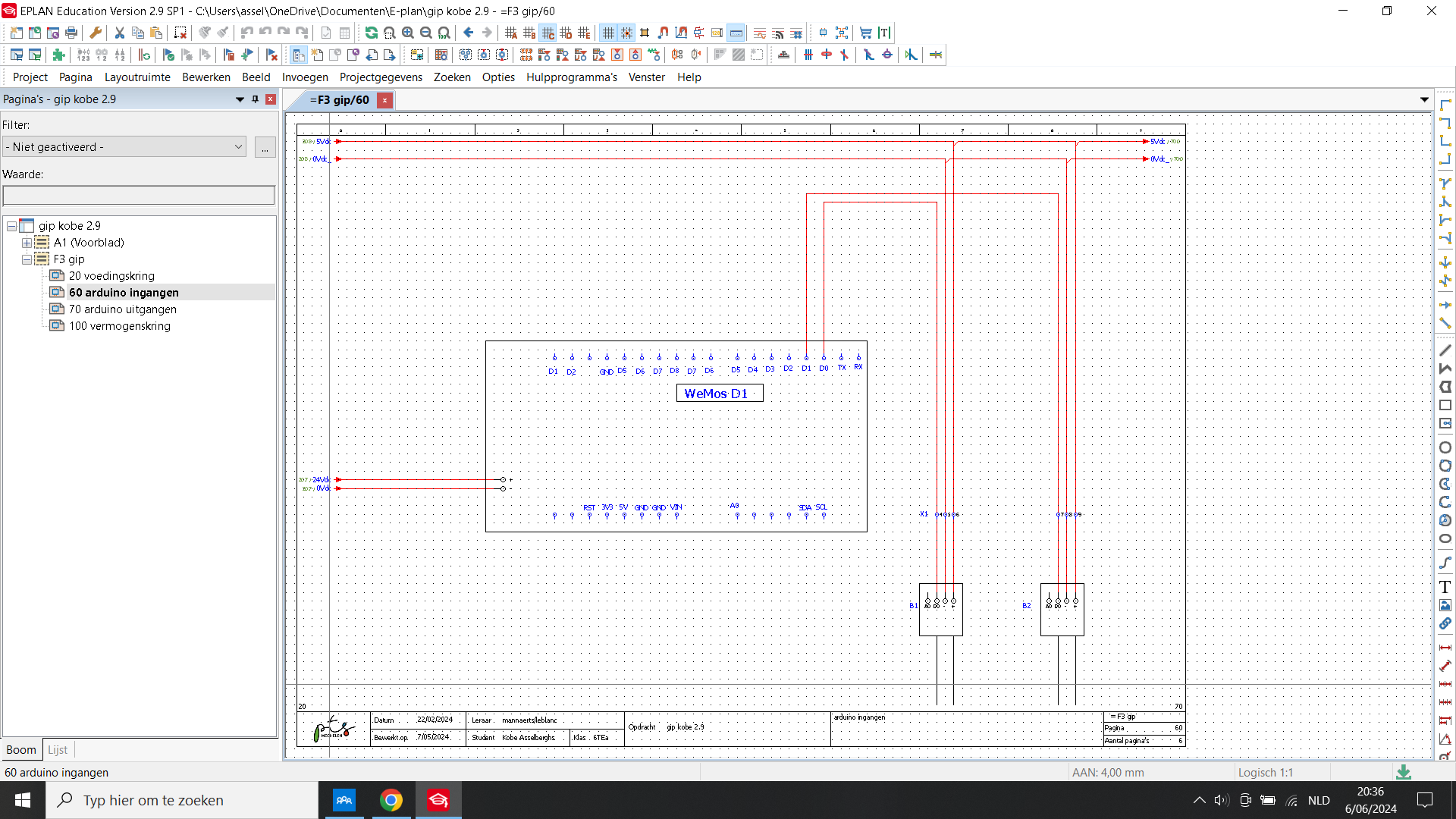1456x819 pixels.
Task: Click the Zoom in magnifier icon
Action: pyautogui.click(x=408, y=33)
